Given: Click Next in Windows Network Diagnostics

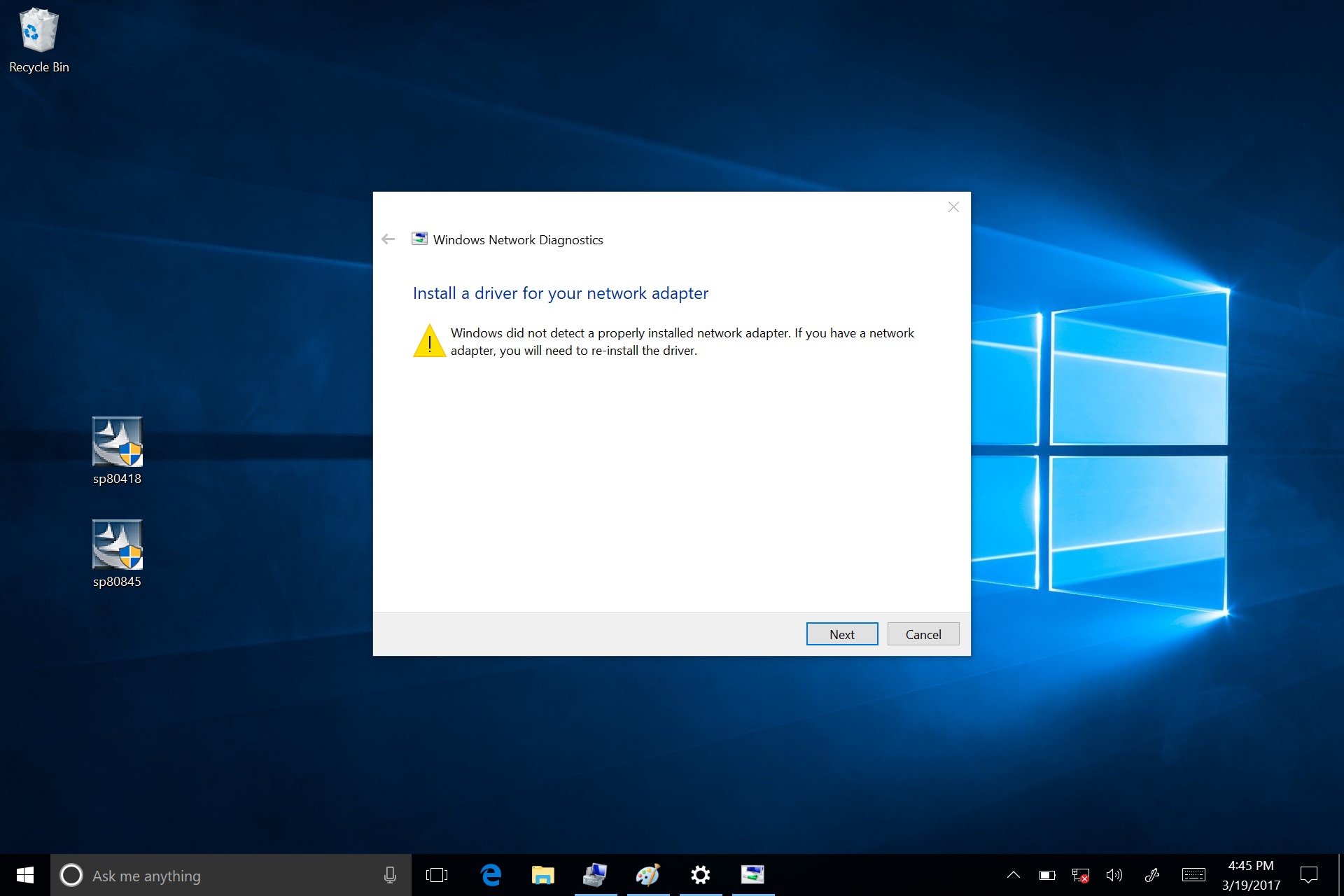Looking at the screenshot, I should coord(842,634).
